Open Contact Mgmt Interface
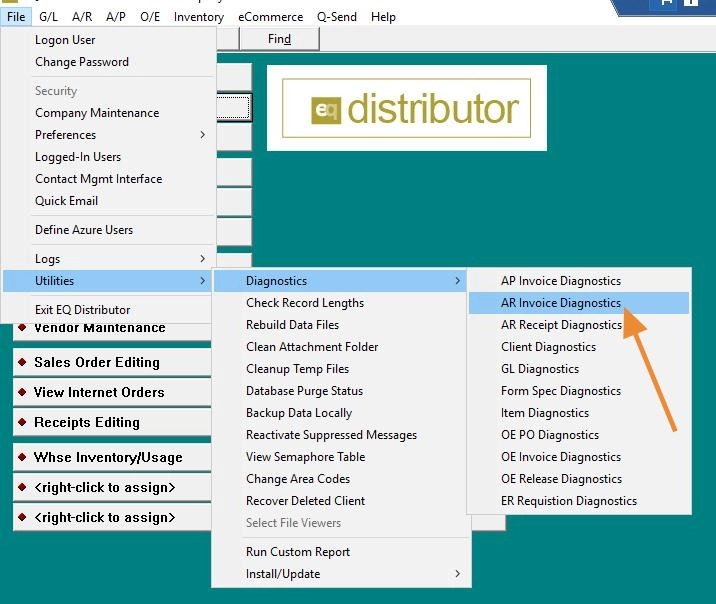Image resolution: width=716 pixels, height=604 pixels. (109, 179)
